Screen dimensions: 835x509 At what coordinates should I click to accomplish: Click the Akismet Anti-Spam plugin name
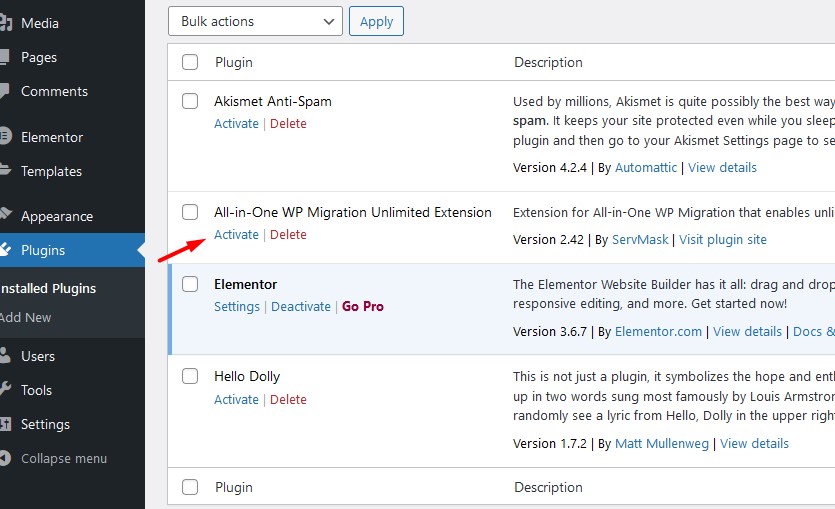pos(273,101)
